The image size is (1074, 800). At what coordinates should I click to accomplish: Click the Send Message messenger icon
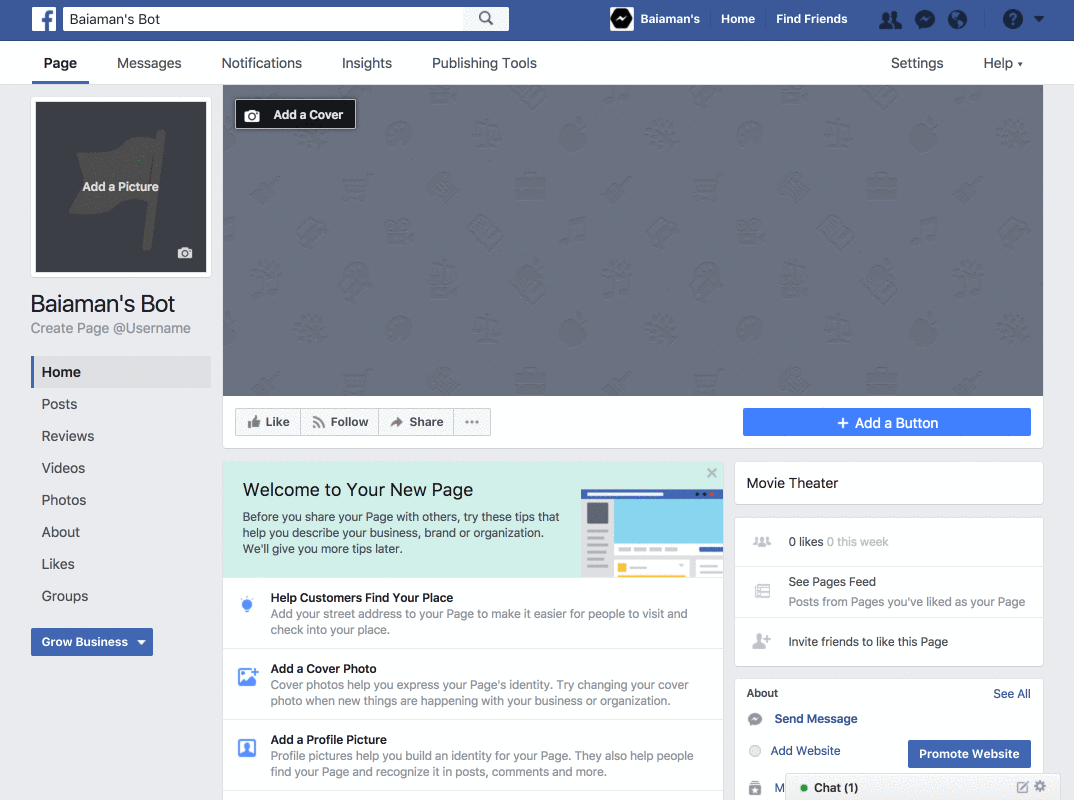755,719
